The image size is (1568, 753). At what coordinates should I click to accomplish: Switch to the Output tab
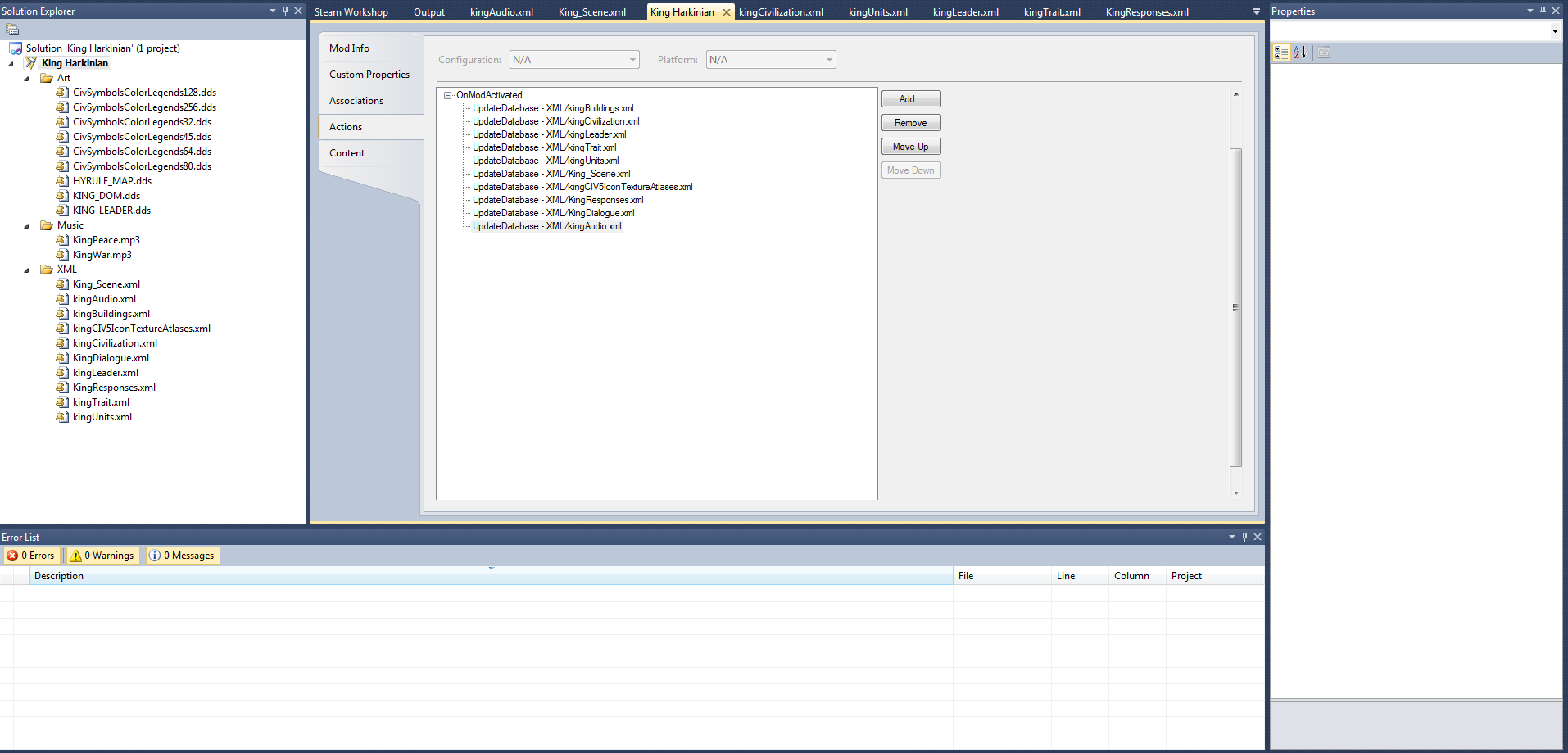click(x=429, y=12)
